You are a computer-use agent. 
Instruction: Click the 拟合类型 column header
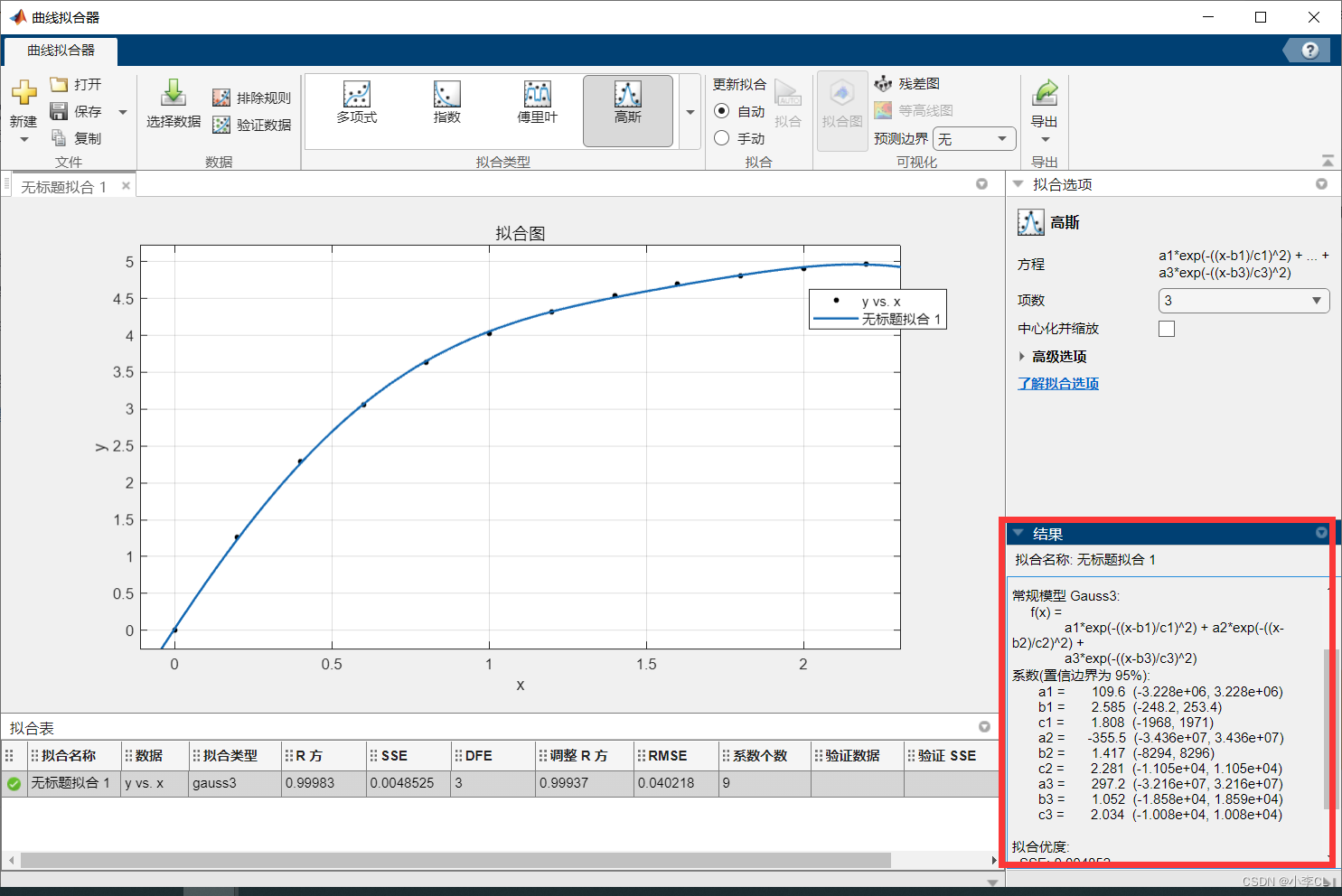[234, 755]
